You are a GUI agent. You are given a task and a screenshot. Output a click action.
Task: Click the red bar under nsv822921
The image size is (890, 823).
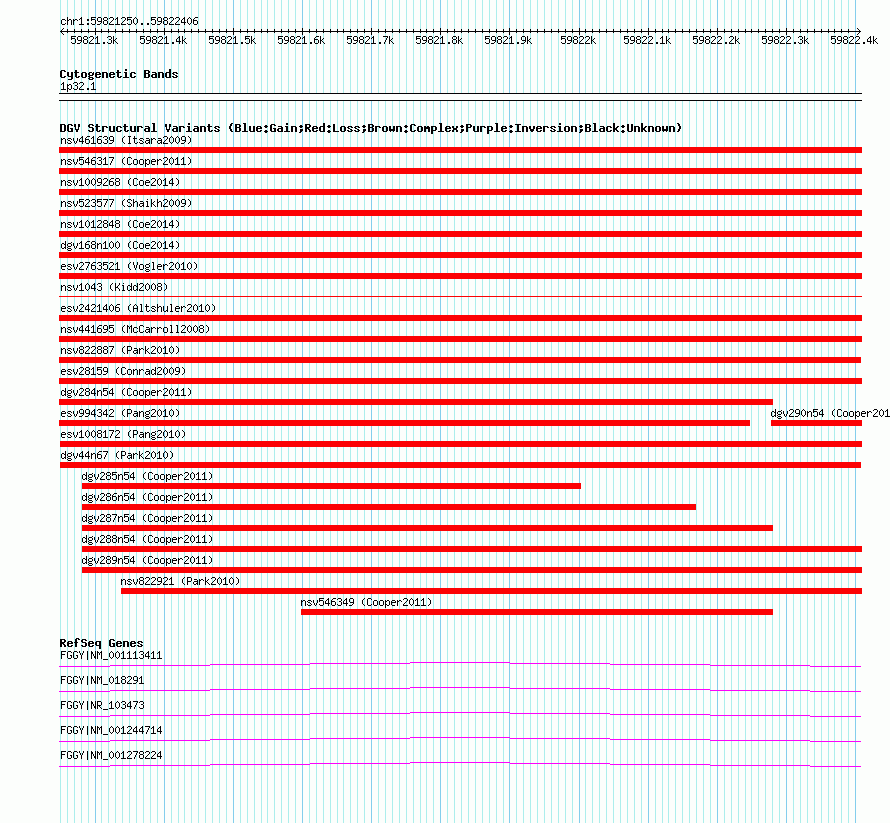(491, 591)
